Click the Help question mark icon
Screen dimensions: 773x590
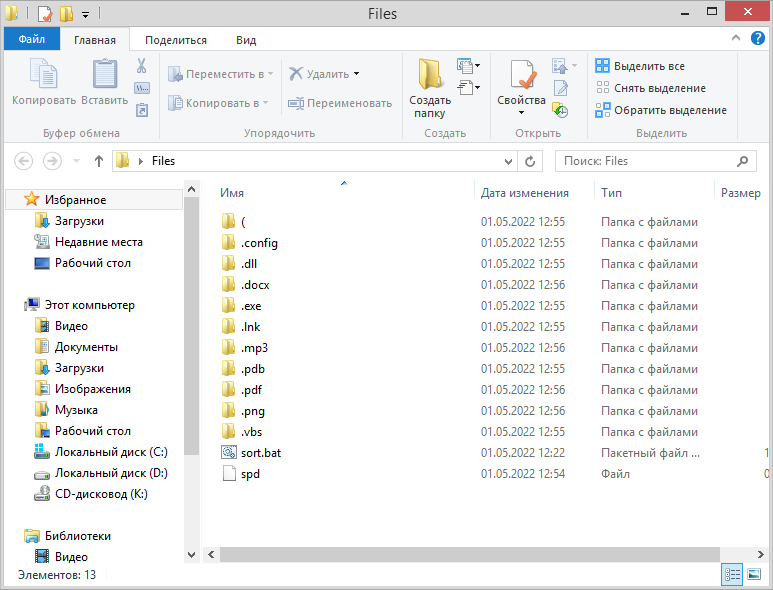(757, 38)
